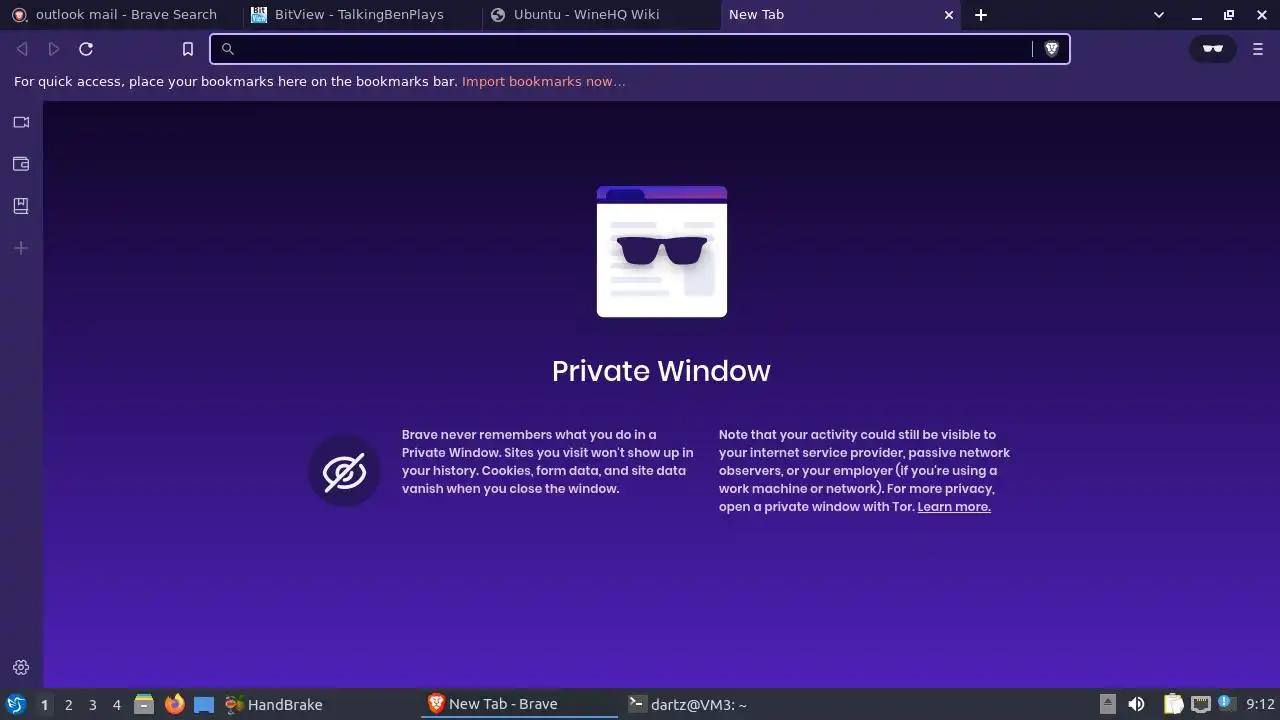The image size is (1280, 720).
Task: Open the sidebar settings gear
Action: click(21, 668)
